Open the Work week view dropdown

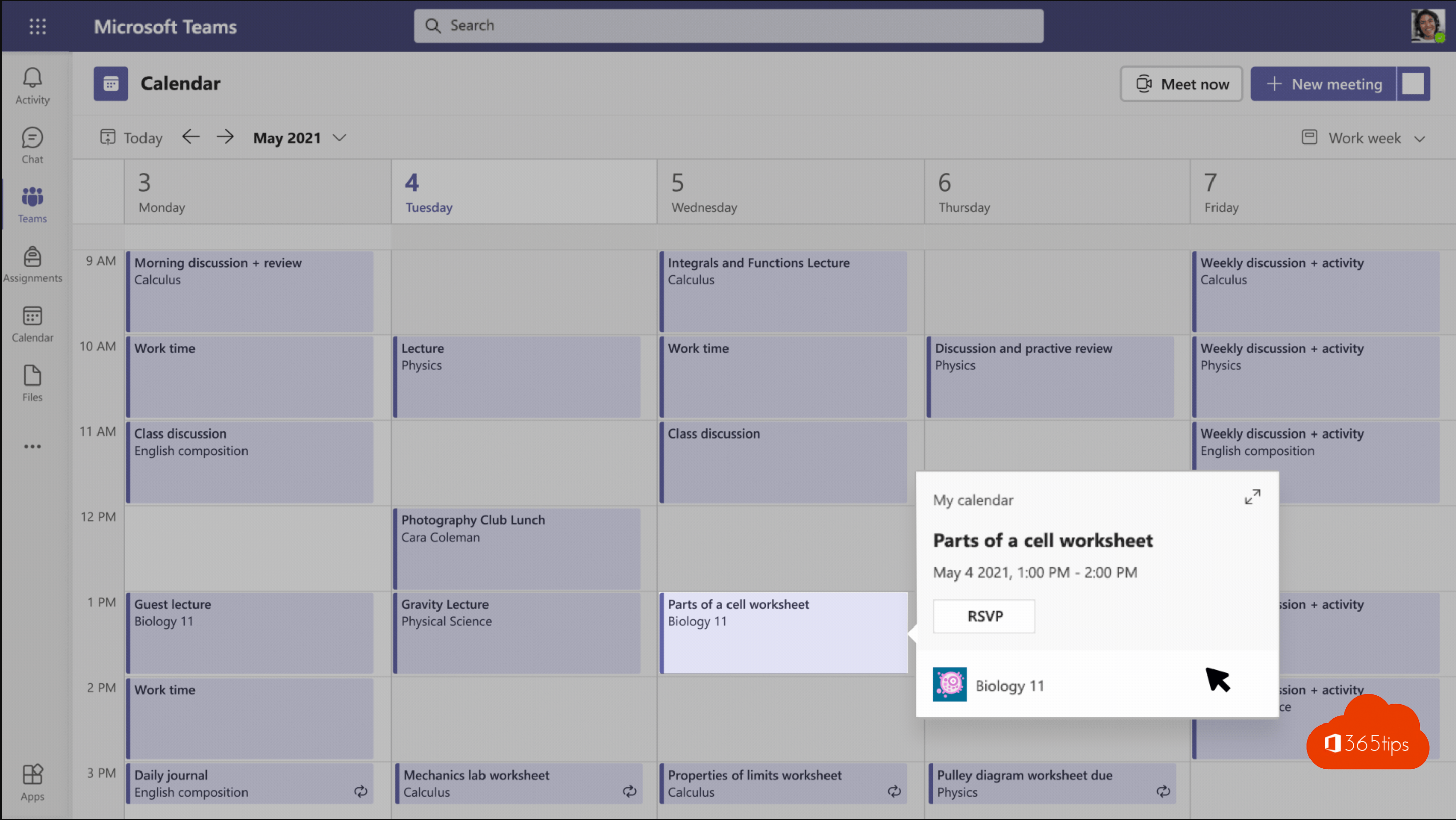1364,138
